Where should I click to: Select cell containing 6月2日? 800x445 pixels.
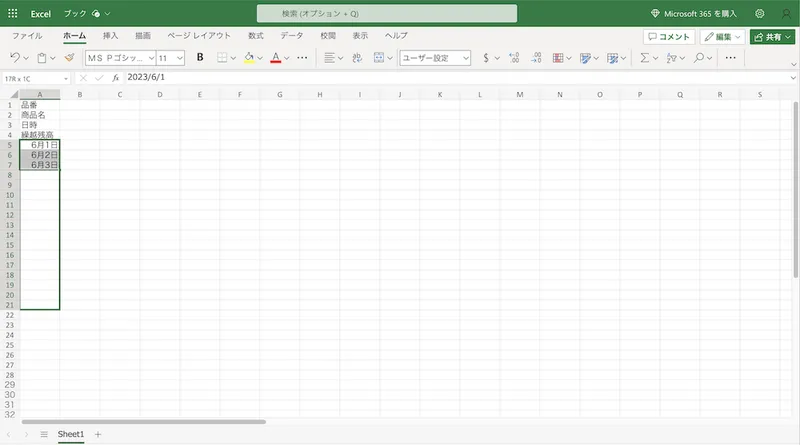coord(40,155)
